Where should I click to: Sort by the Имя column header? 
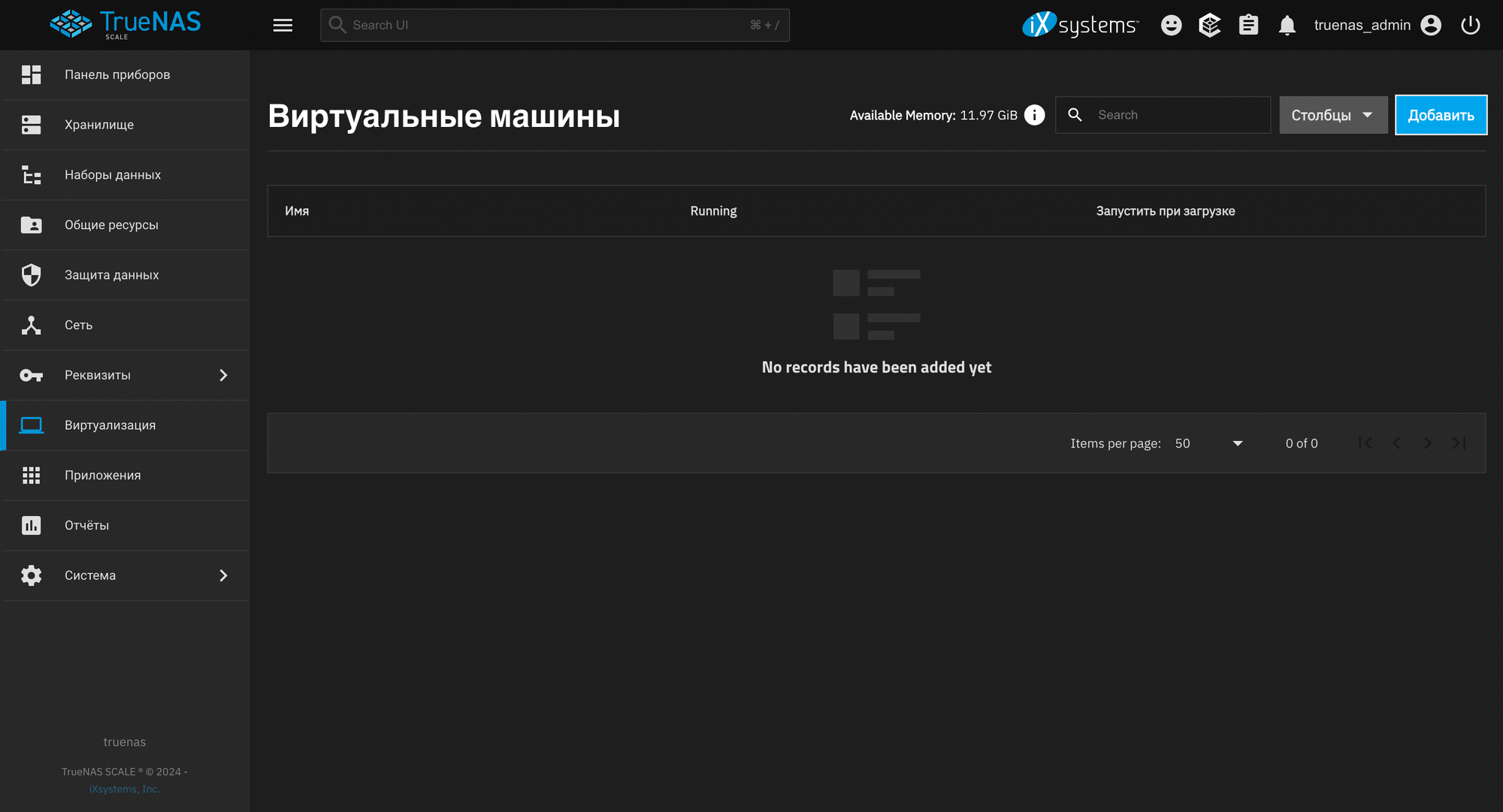(297, 211)
